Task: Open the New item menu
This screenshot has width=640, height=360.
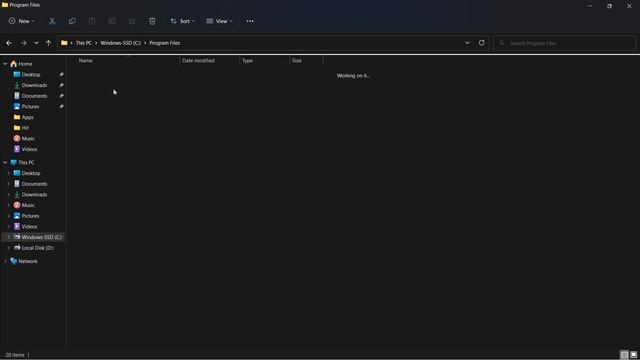Action: click(22, 21)
